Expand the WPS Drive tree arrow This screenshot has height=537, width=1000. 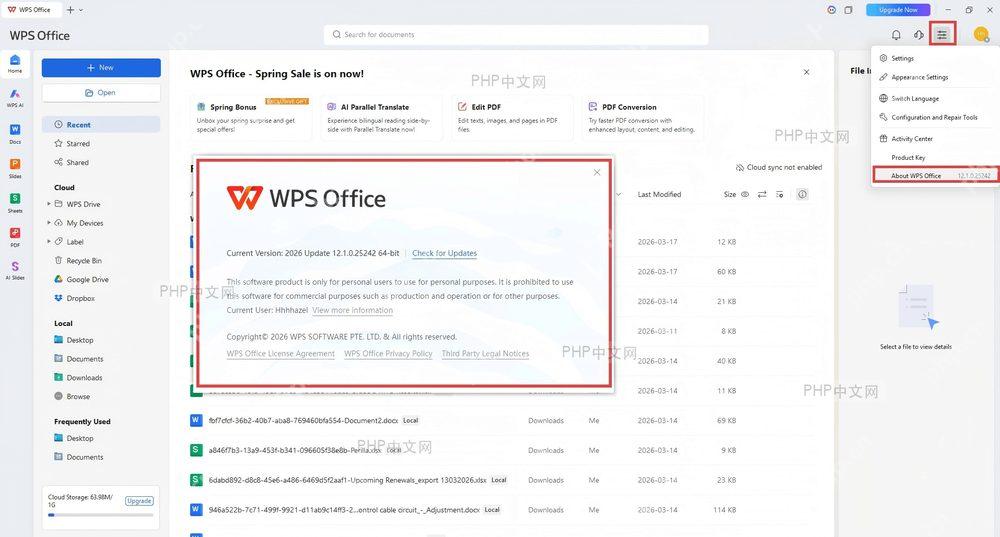48,204
